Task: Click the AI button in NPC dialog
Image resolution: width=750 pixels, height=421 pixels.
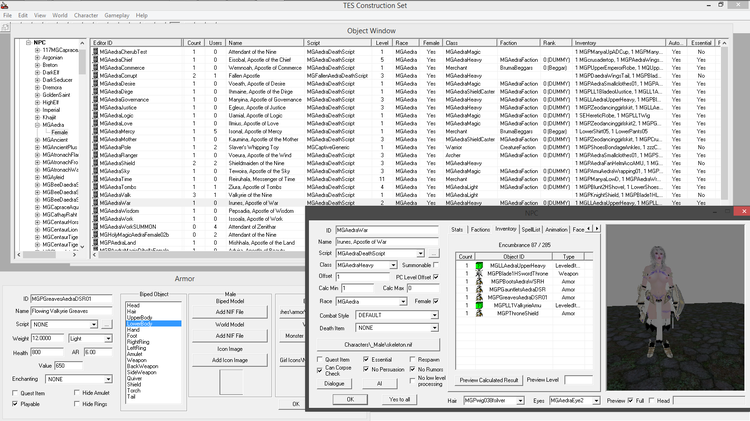Action: point(379,384)
